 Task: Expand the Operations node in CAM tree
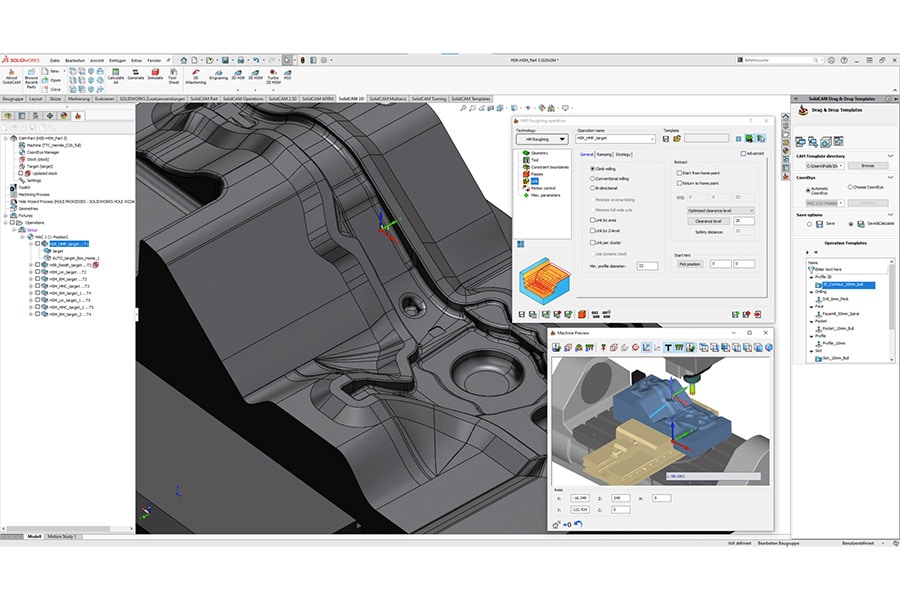(x=6, y=222)
